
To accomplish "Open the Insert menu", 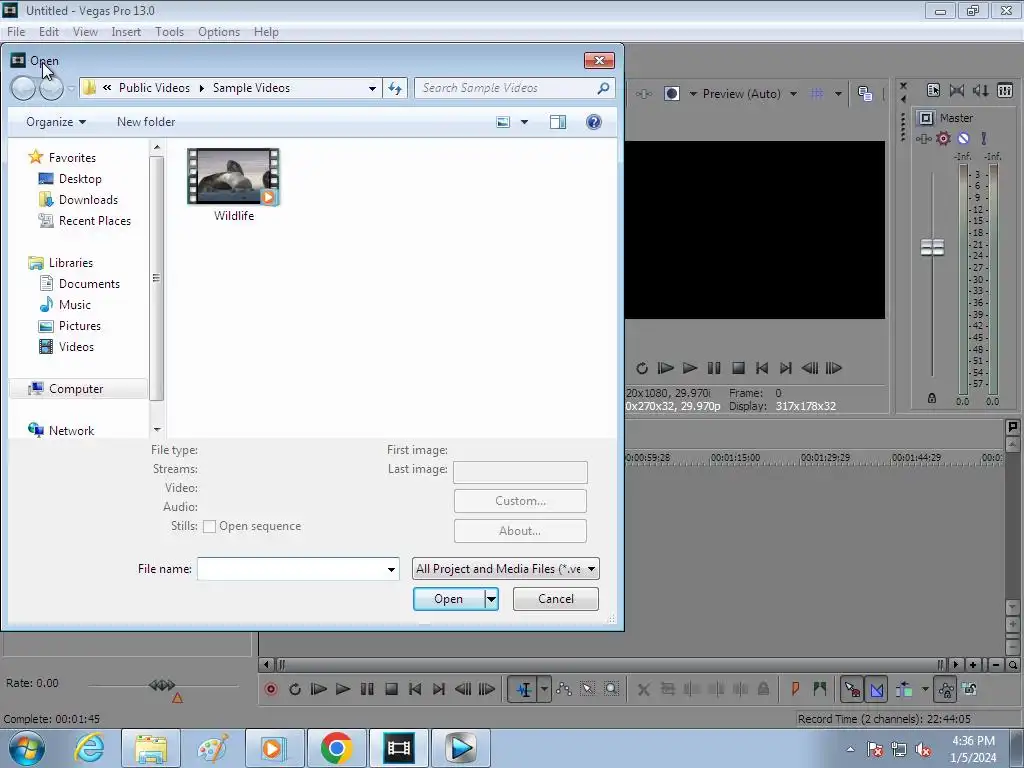I will [x=126, y=31].
